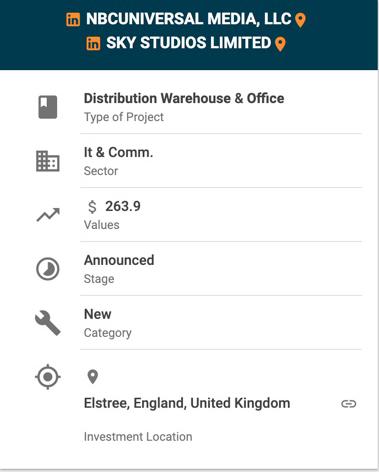
Task: Click the building icon beside Sector
Action: (x=48, y=161)
